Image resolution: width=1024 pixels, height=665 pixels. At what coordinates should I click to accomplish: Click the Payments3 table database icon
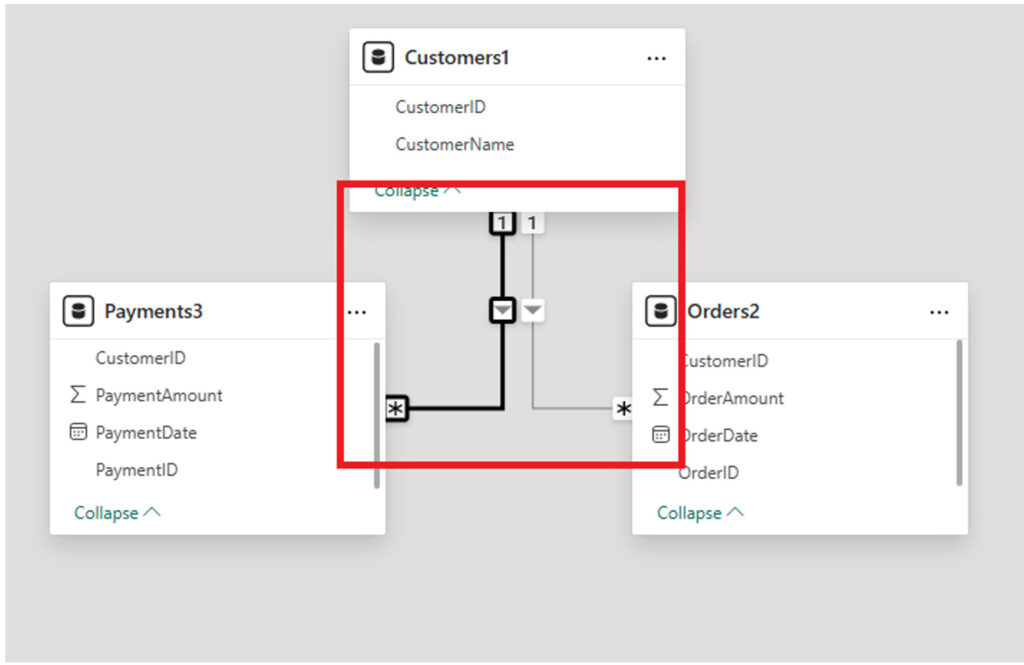click(78, 312)
